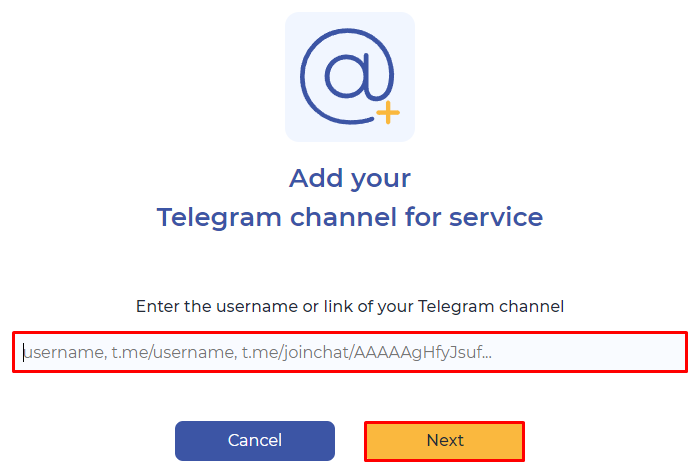Click the yellow plus sign on the @ icon
Image resolution: width=697 pixels, height=472 pixels.
(388, 112)
